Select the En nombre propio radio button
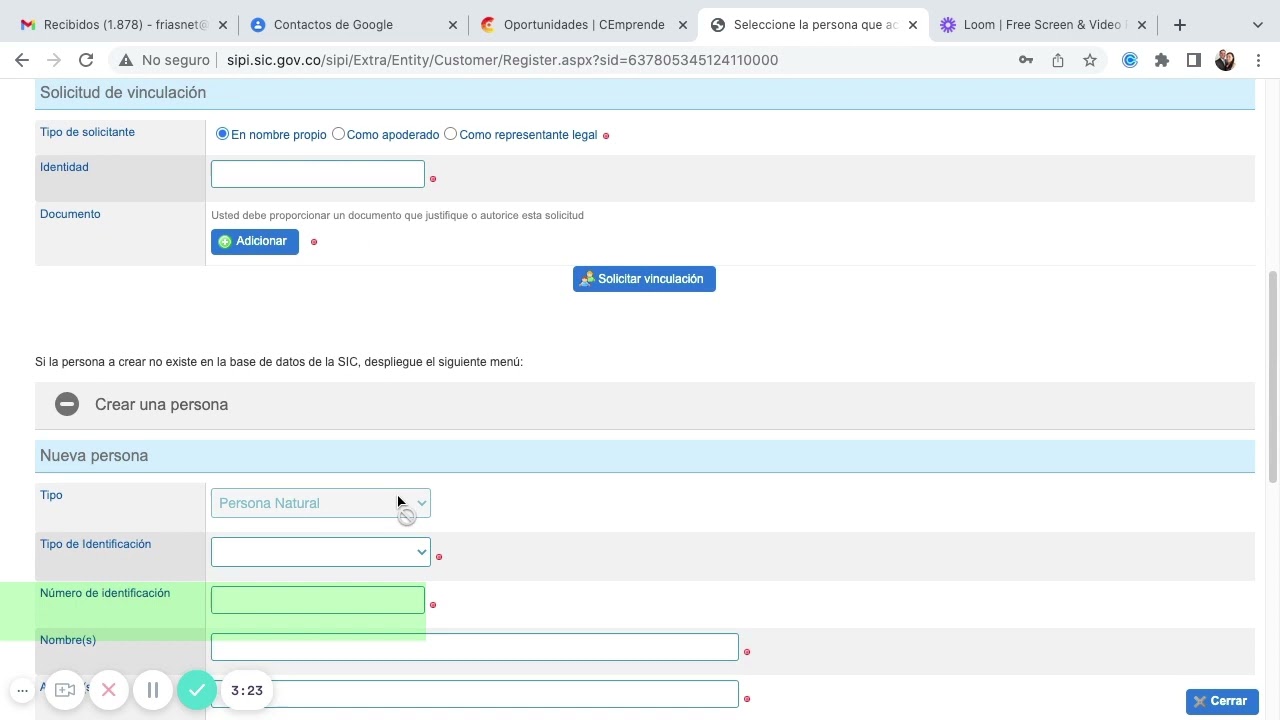Viewport: 1280px width, 720px height. [222, 134]
